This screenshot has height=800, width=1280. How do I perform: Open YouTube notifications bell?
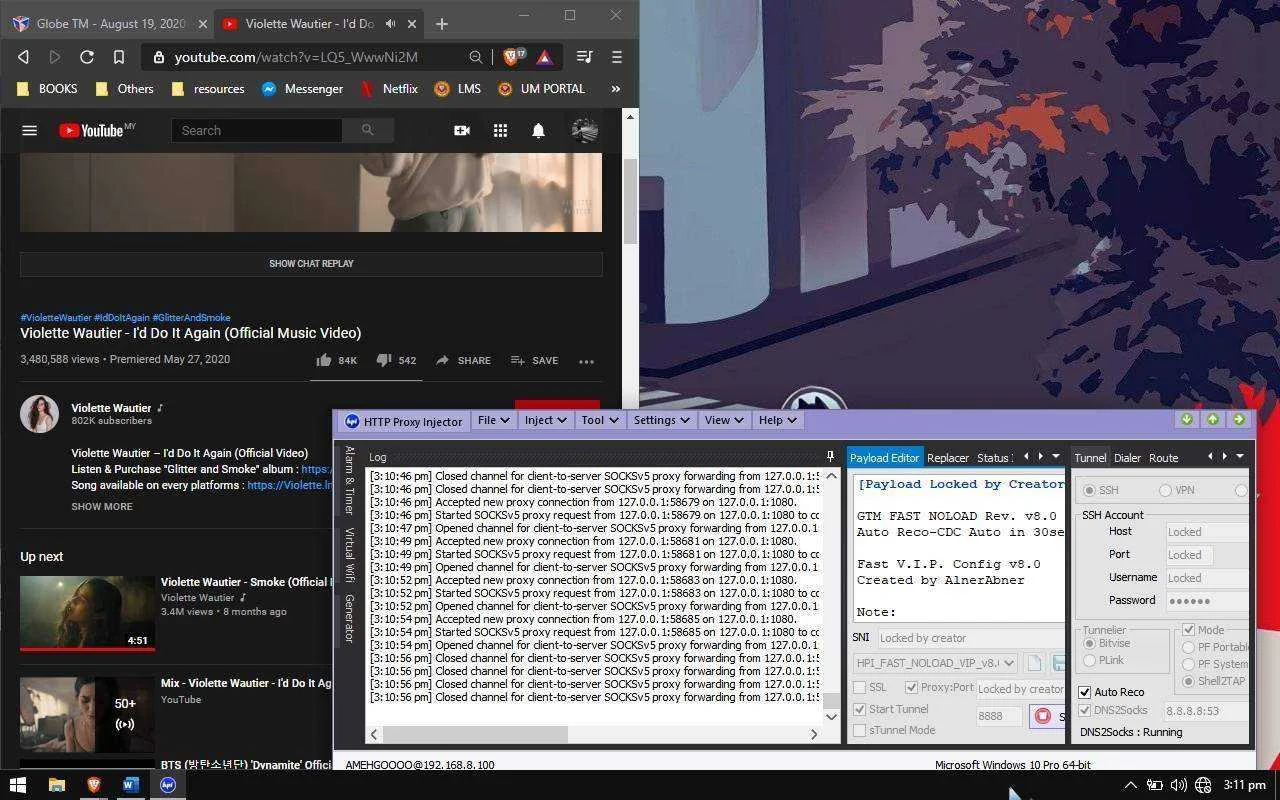538,130
